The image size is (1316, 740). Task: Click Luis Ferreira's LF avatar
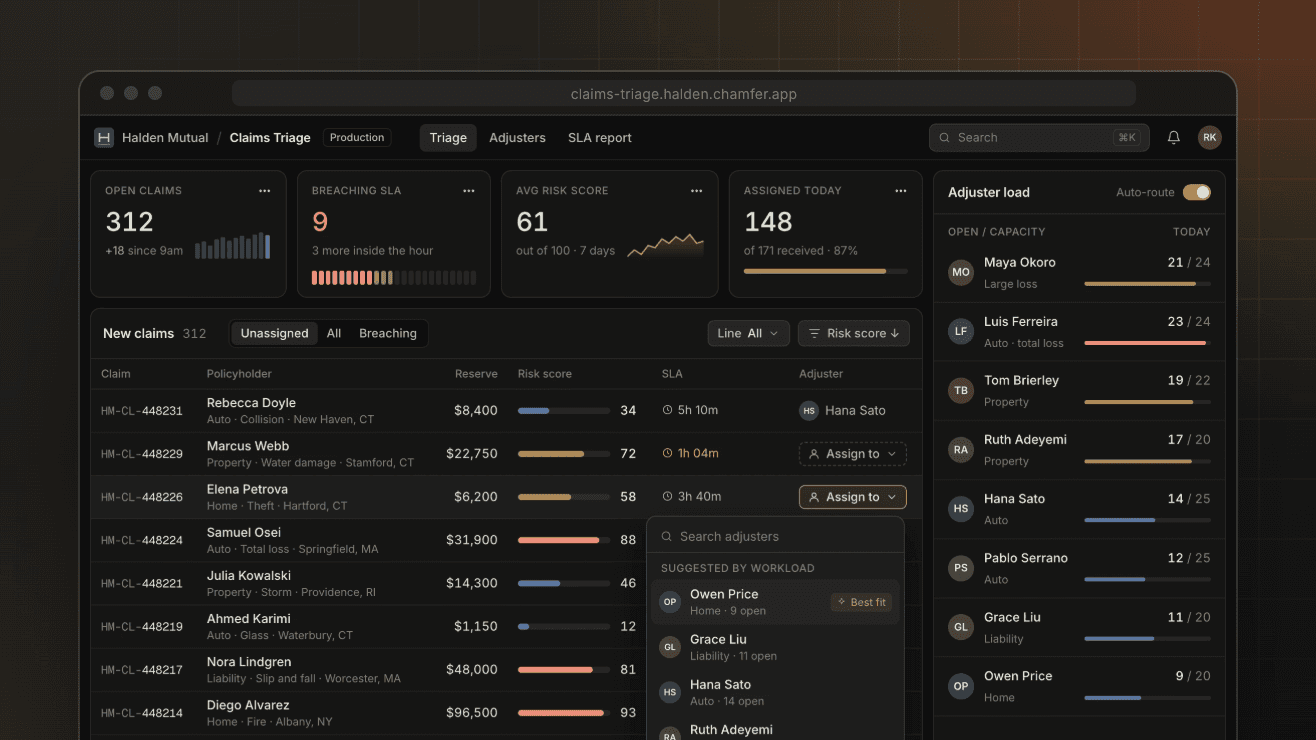coord(961,332)
